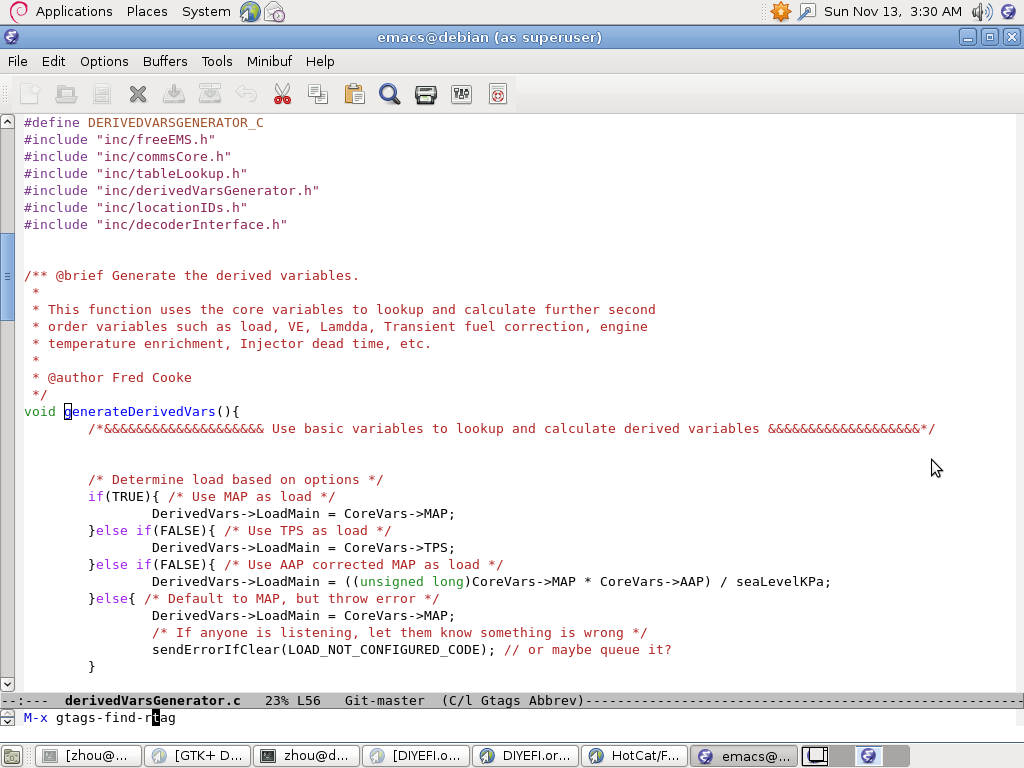Click the Show Desktop button in taskbar

pos(12,756)
